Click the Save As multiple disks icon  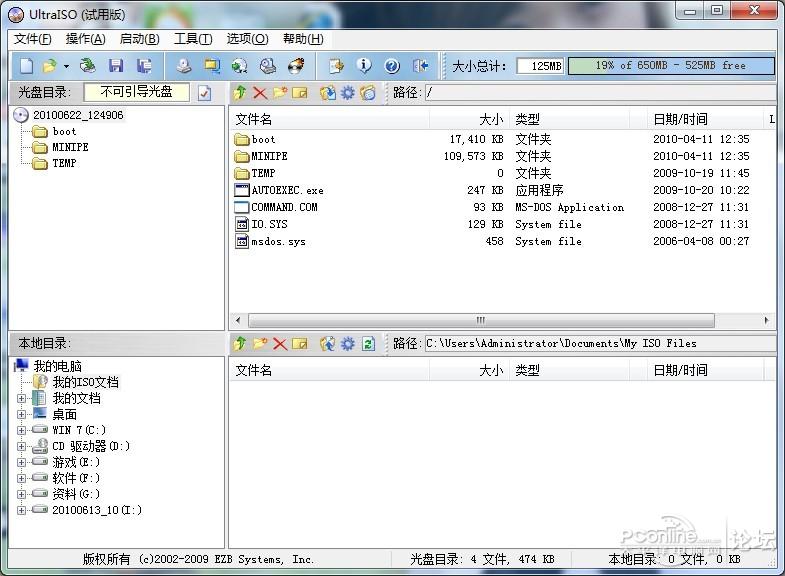145,66
